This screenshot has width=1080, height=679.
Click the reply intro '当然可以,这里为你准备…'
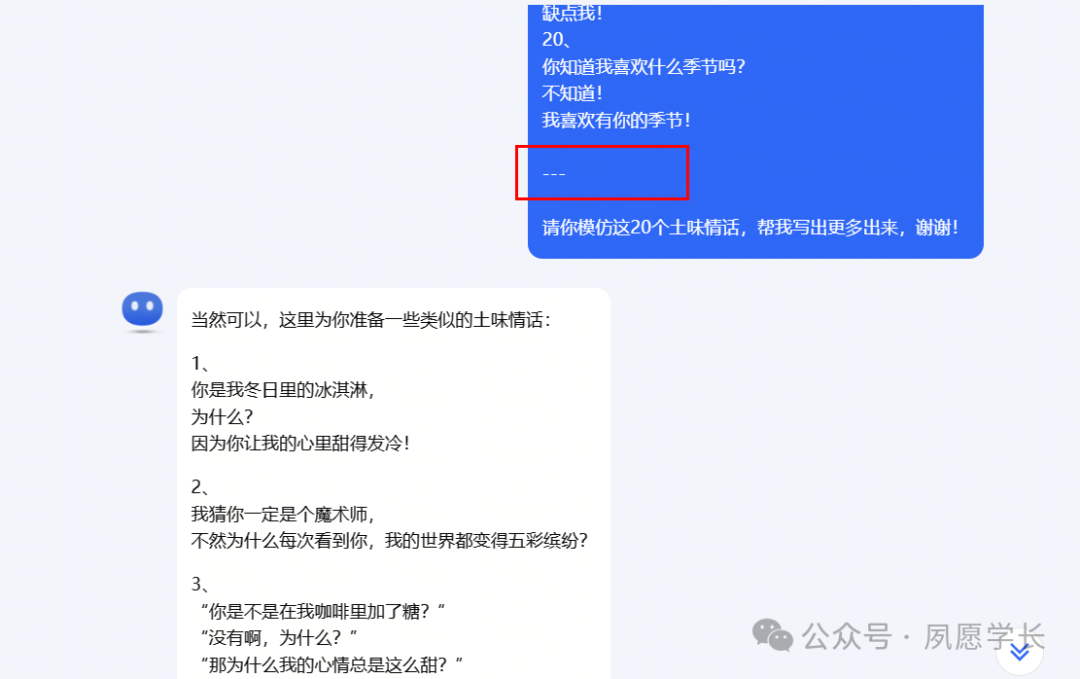point(371,320)
